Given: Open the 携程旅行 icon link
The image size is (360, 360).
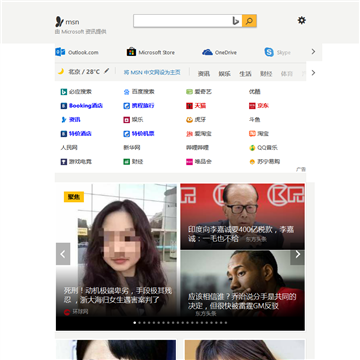Looking at the screenshot, I should [x=126, y=106].
